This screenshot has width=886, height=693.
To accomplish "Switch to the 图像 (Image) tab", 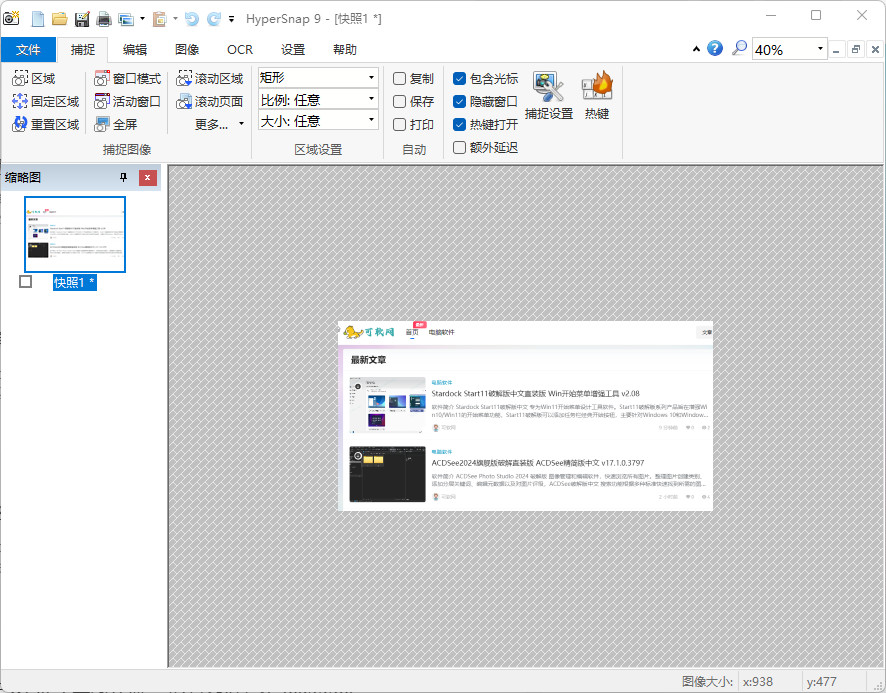I will click(187, 50).
